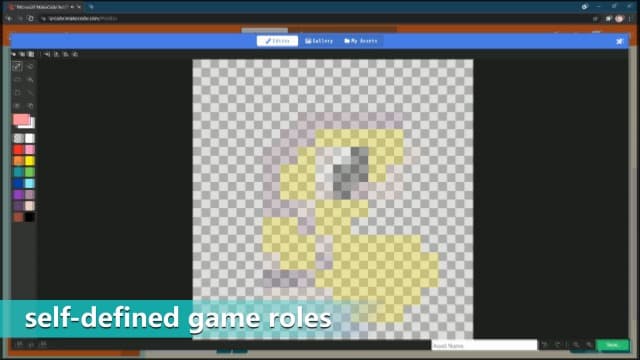Select the fill bucket tool
The height and width of the screenshot is (360, 640).
pos(30,80)
